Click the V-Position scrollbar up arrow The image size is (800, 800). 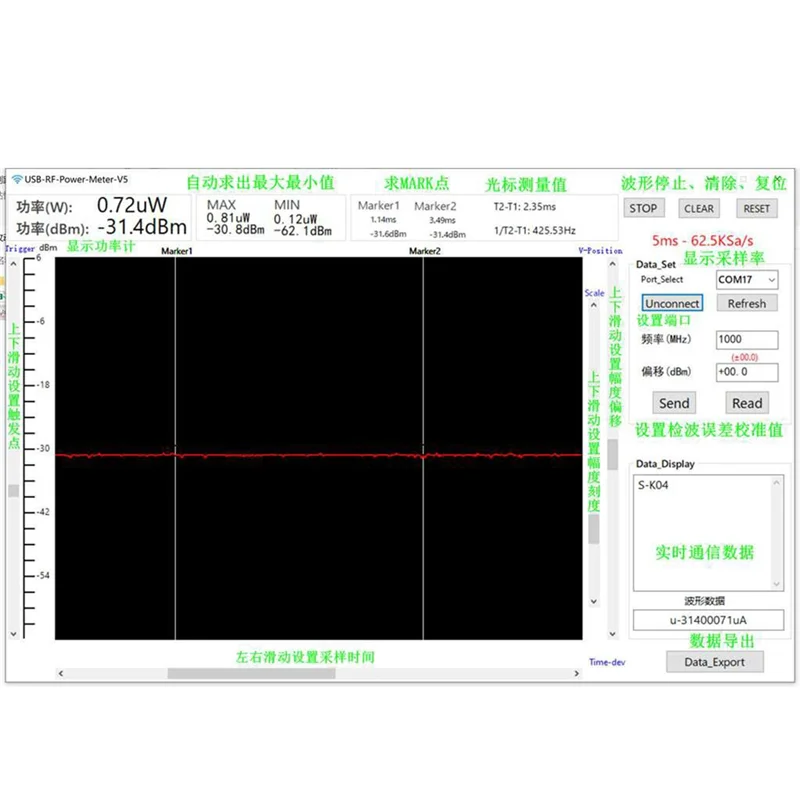pos(610,264)
